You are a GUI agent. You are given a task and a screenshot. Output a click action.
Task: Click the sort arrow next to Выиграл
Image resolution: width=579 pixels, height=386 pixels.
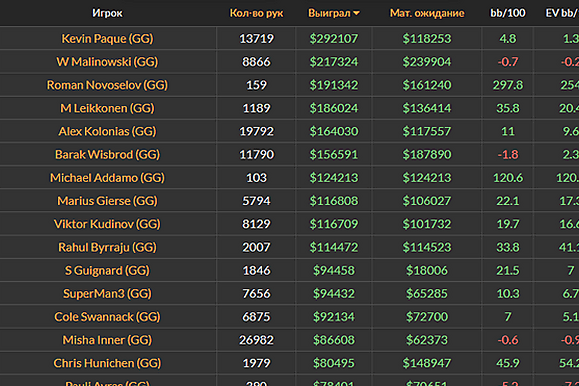tap(356, 14)
